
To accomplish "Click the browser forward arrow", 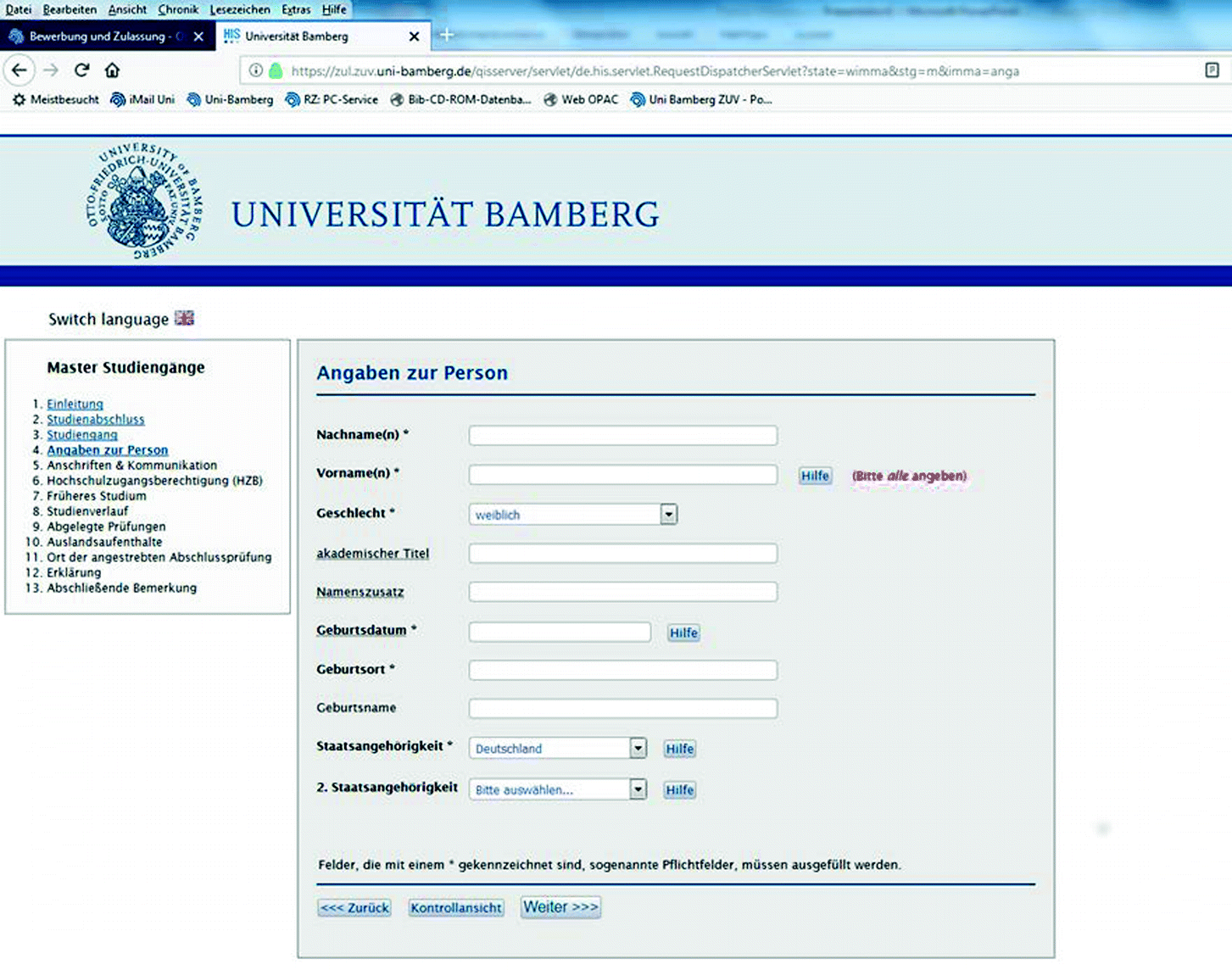I will 51,70.
